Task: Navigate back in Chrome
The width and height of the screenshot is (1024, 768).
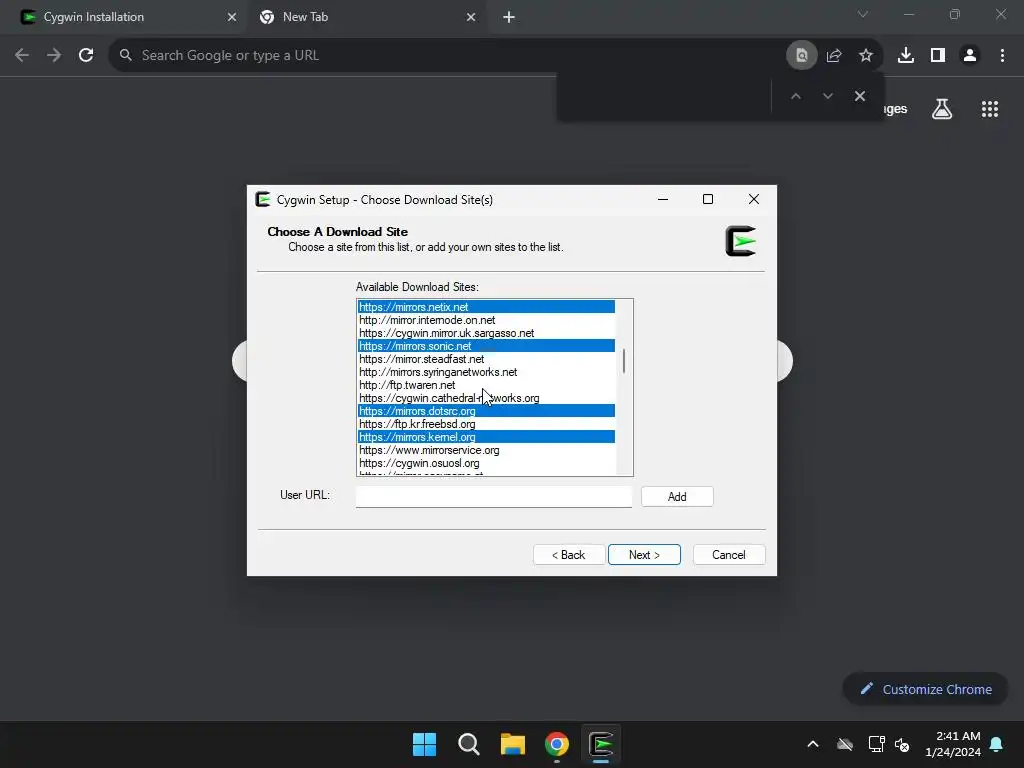Action: point(22,56)
